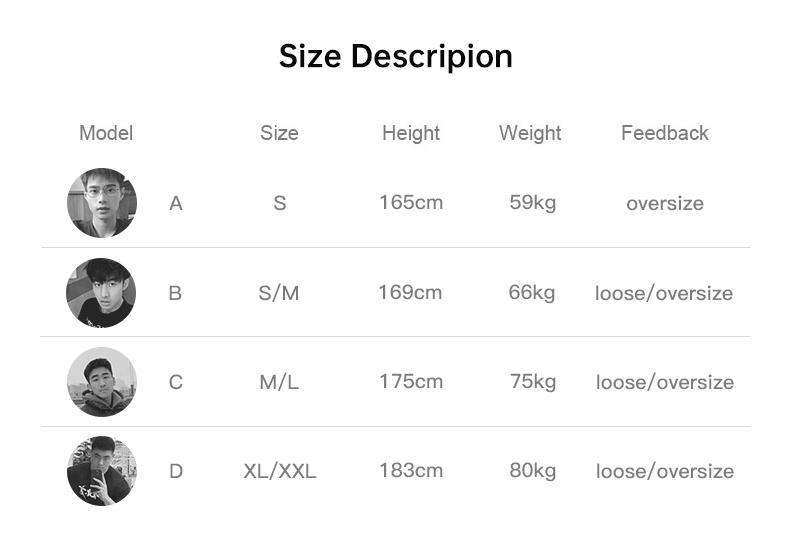This screenshot has height=551, width=790.
Task: Click the Feedback column header
Action: pyautogui.click(x=664, y=133)
